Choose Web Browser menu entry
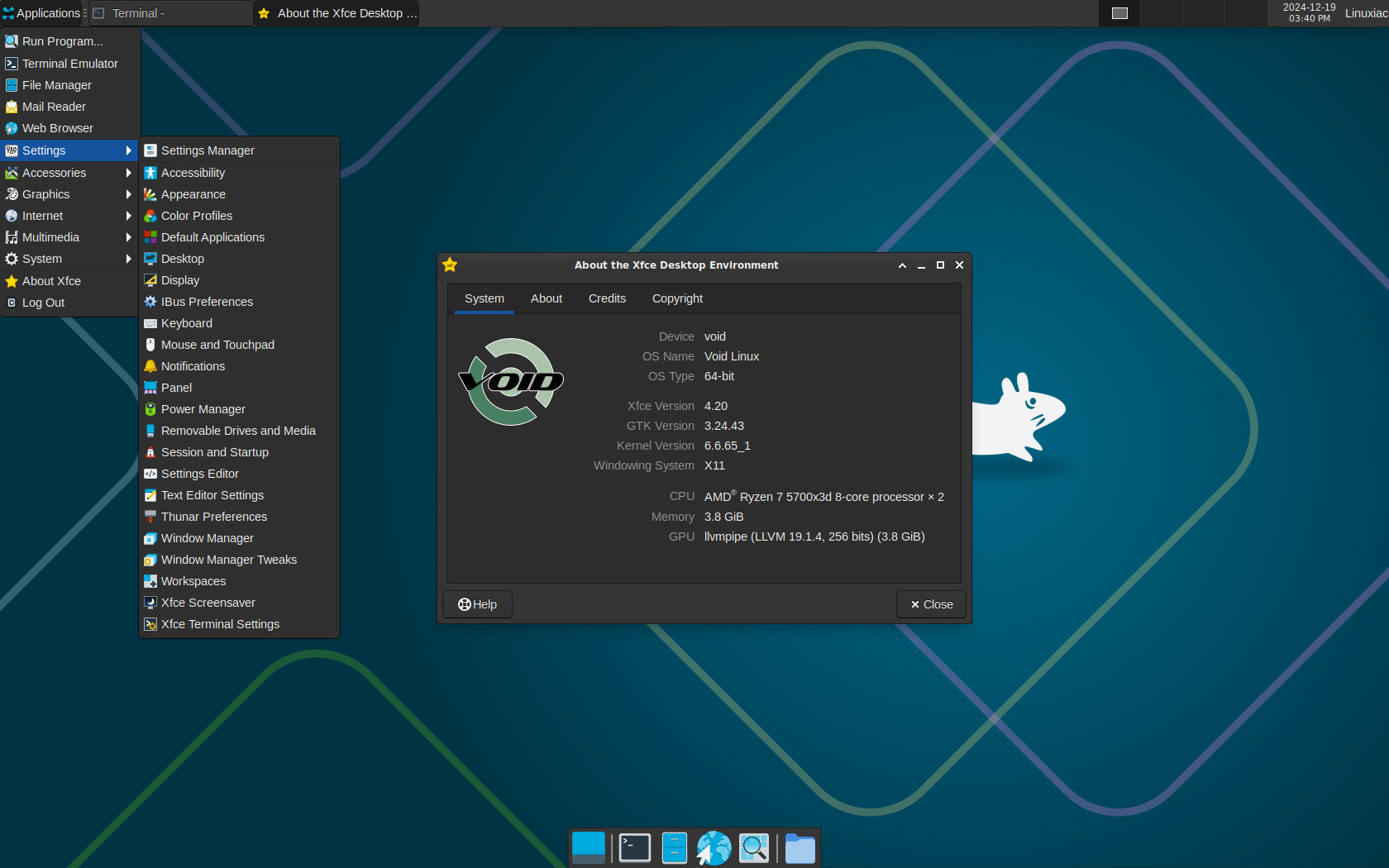 click(x=69, y=128)
